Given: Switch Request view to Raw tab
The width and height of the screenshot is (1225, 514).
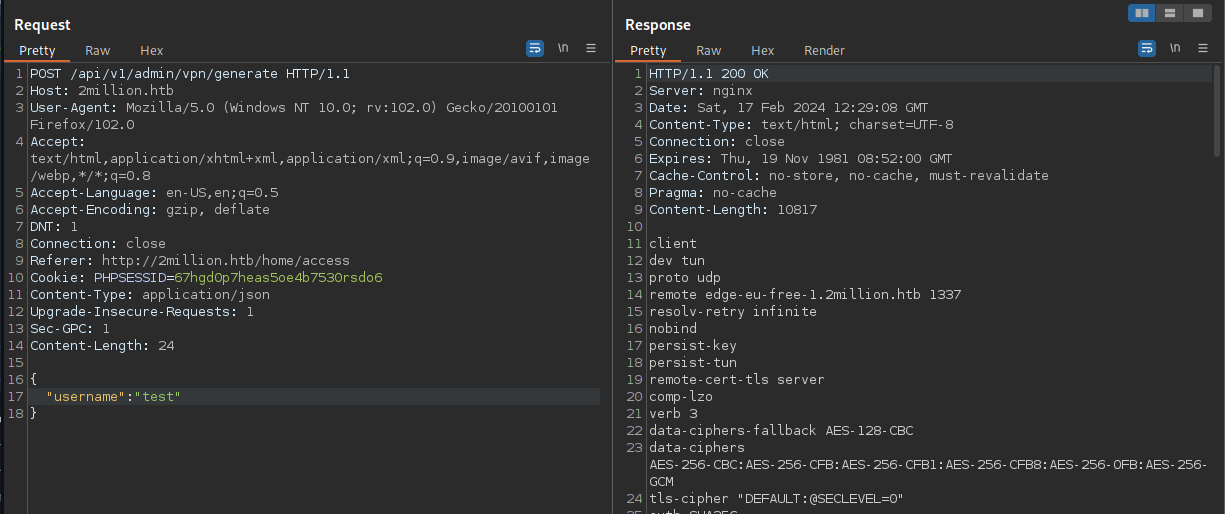Looking at the screenshot, I should [98, 50].
